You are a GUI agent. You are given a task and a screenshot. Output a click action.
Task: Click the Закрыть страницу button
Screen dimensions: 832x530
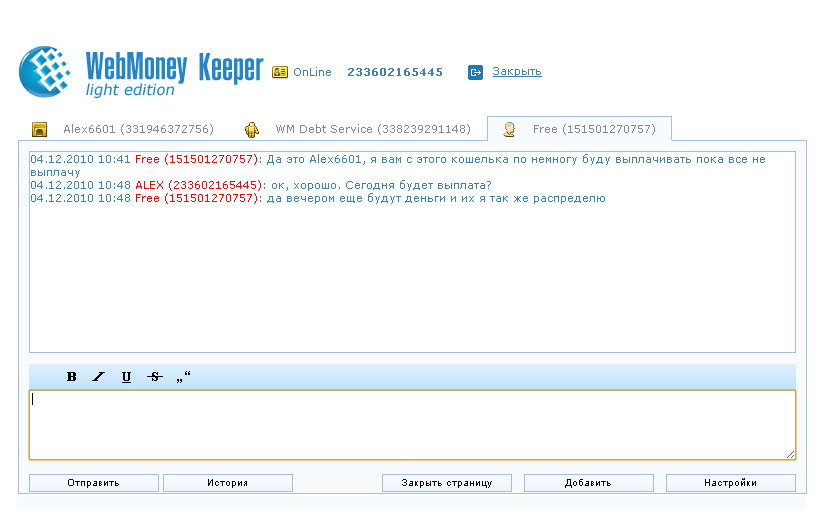447,483
